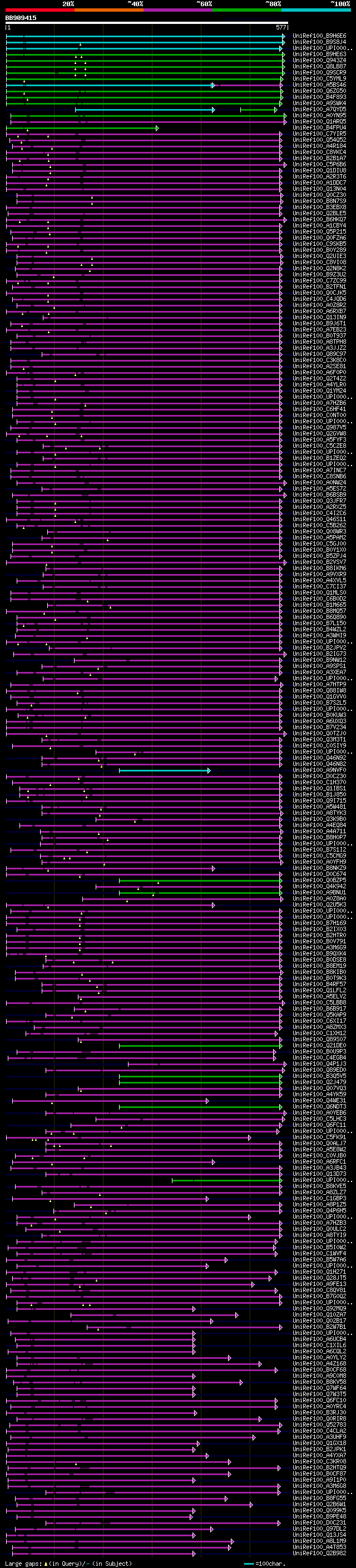
Task: Select the UniRef100_C7YIR5 label
Action: pyautogui.click(x=319, y=134)
